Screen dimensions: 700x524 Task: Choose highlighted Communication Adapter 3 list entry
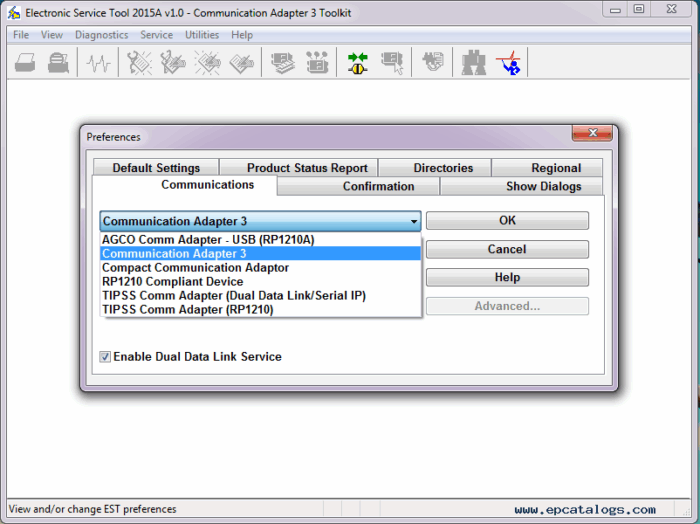coord(260,254)
